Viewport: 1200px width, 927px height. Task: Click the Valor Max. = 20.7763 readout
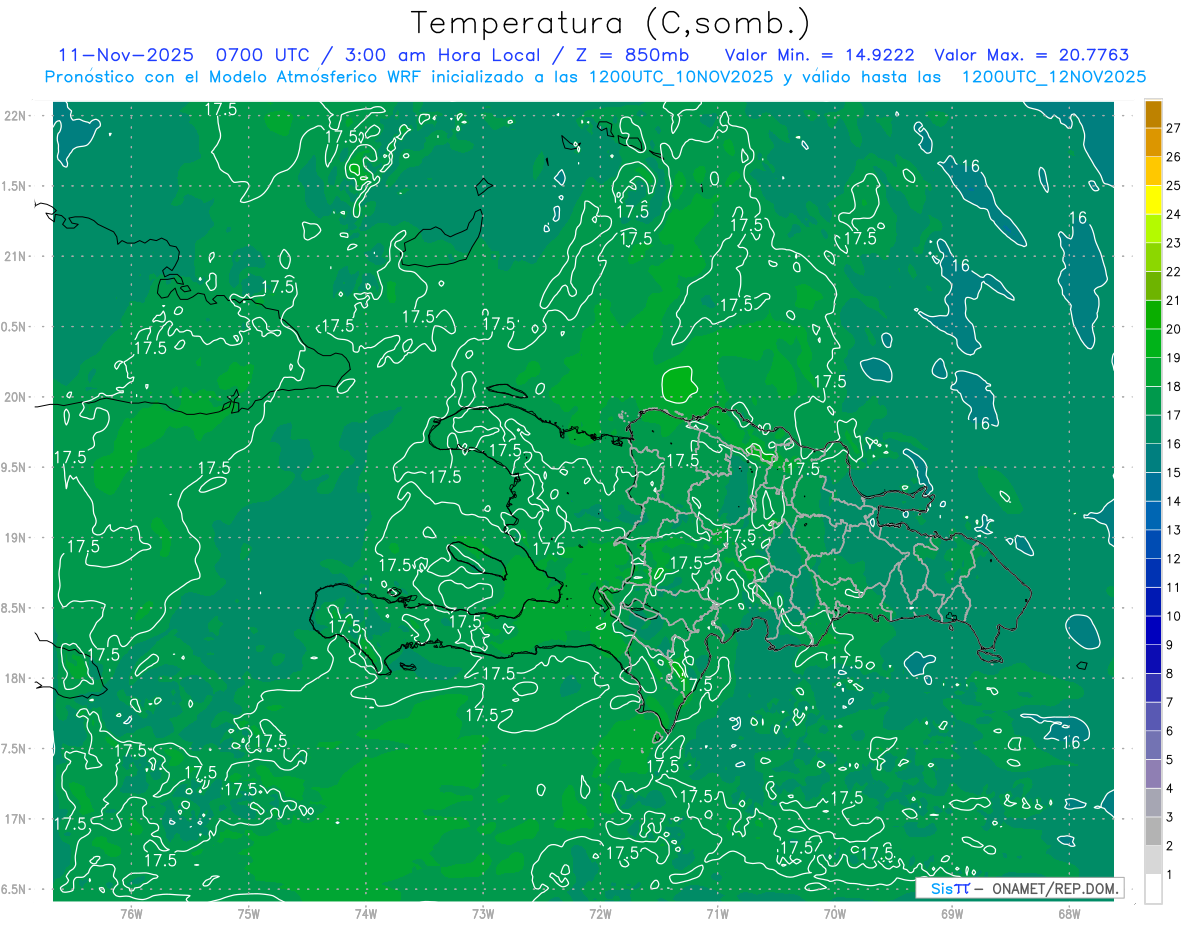[x=1032, y=55]
